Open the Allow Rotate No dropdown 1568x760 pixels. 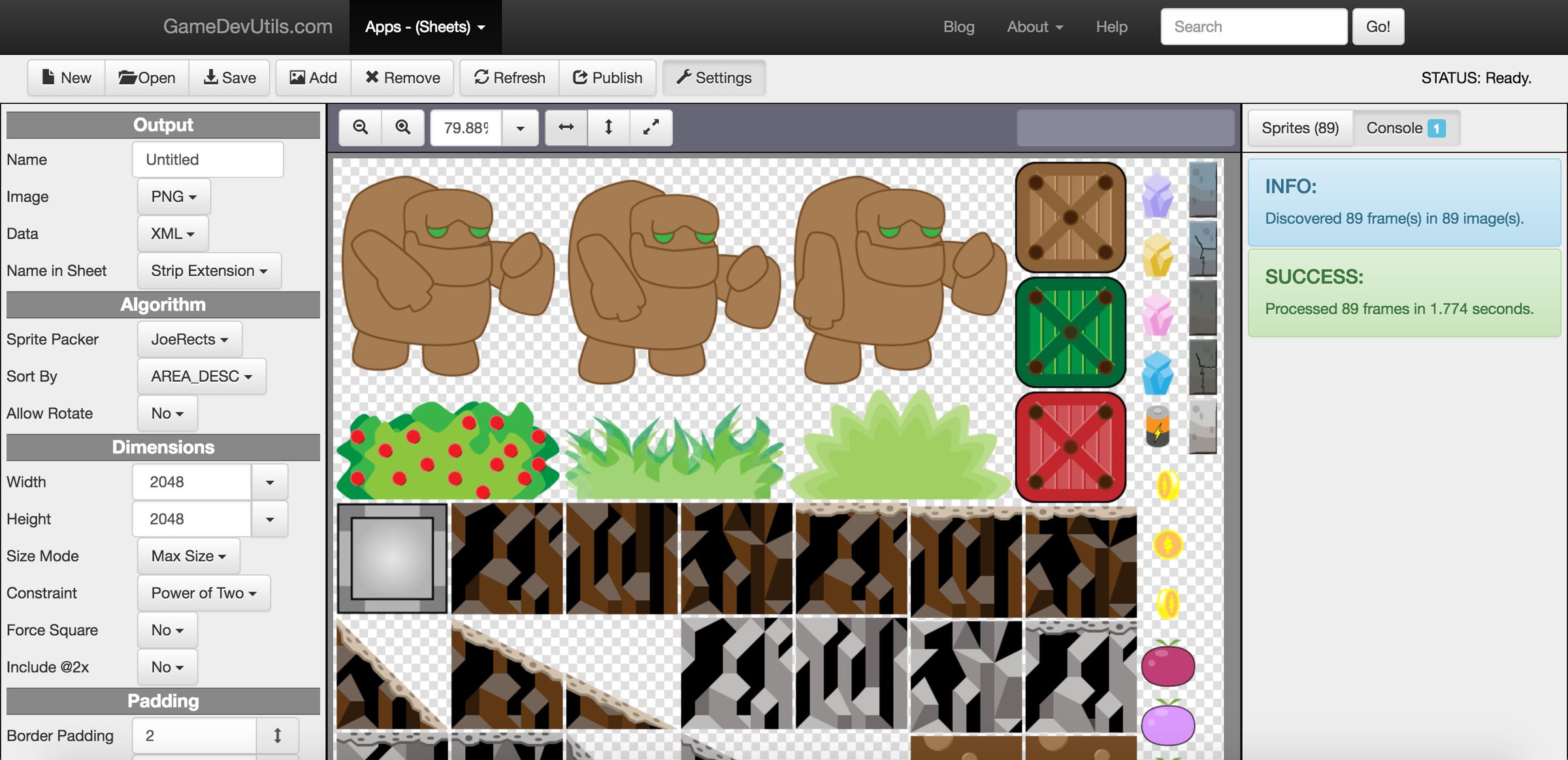pyautogui.click(x=167, y=414)
